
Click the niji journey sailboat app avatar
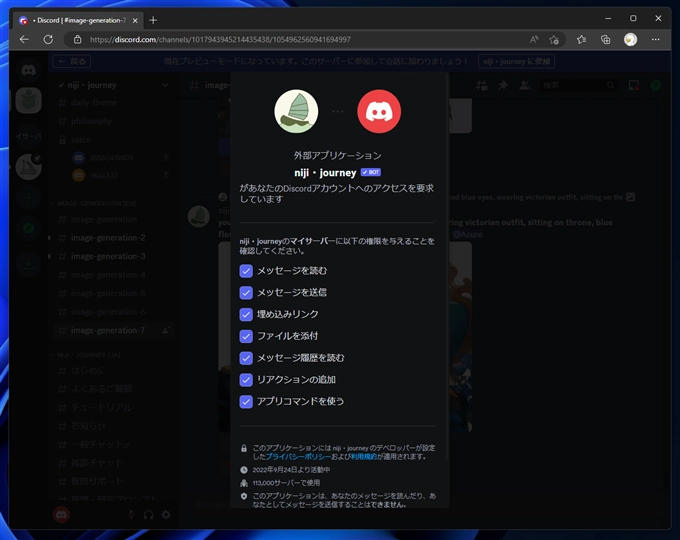click(x=296, y=111)
